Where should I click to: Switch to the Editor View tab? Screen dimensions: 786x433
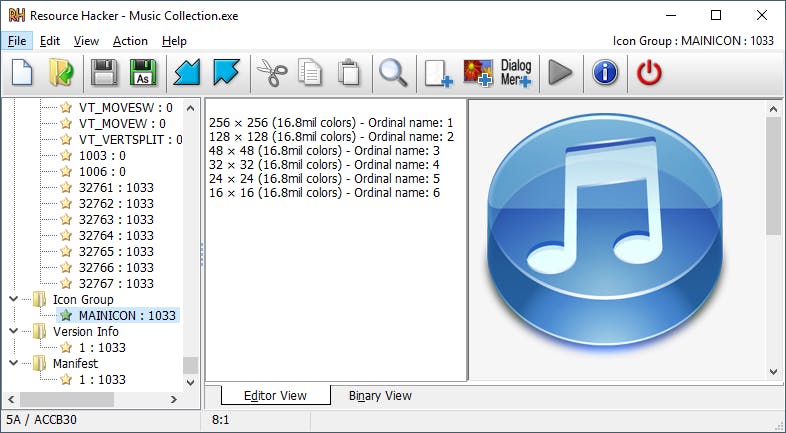click(x=275, y=395)
